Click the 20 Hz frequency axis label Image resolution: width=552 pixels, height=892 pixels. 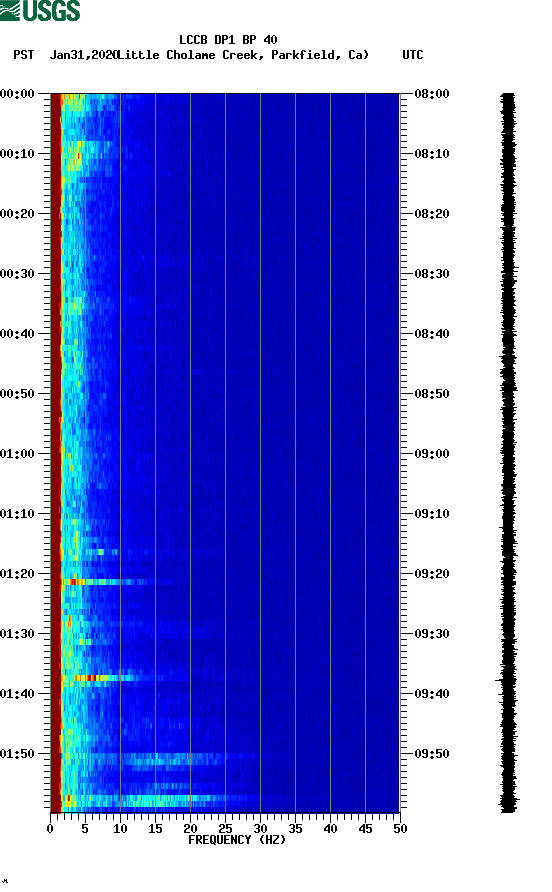190,829
